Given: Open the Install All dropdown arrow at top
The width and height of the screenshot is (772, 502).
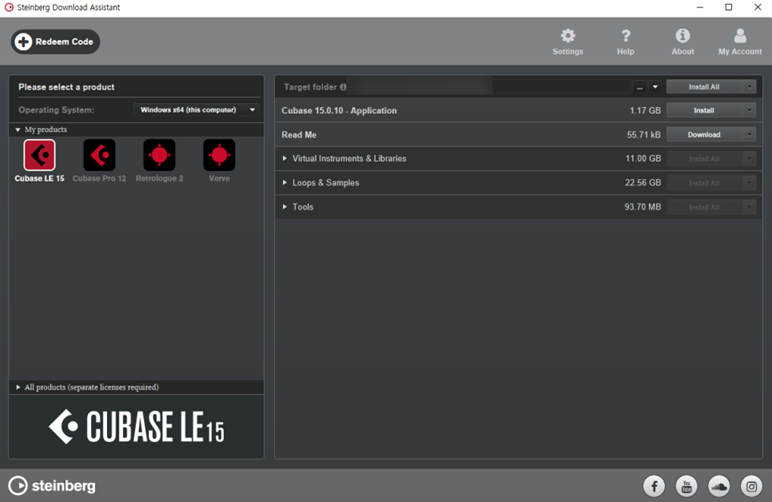Looking at the screenshot, I should (x=749, y=87).
